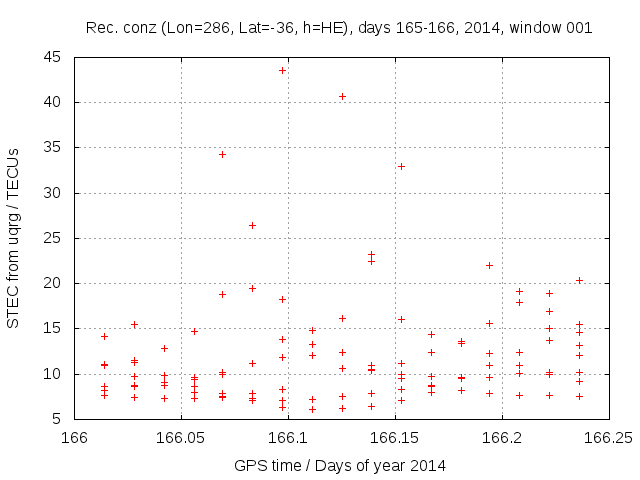Click the x-axis tick label 166.25
The image size is (640, 480).
point(608,438)
